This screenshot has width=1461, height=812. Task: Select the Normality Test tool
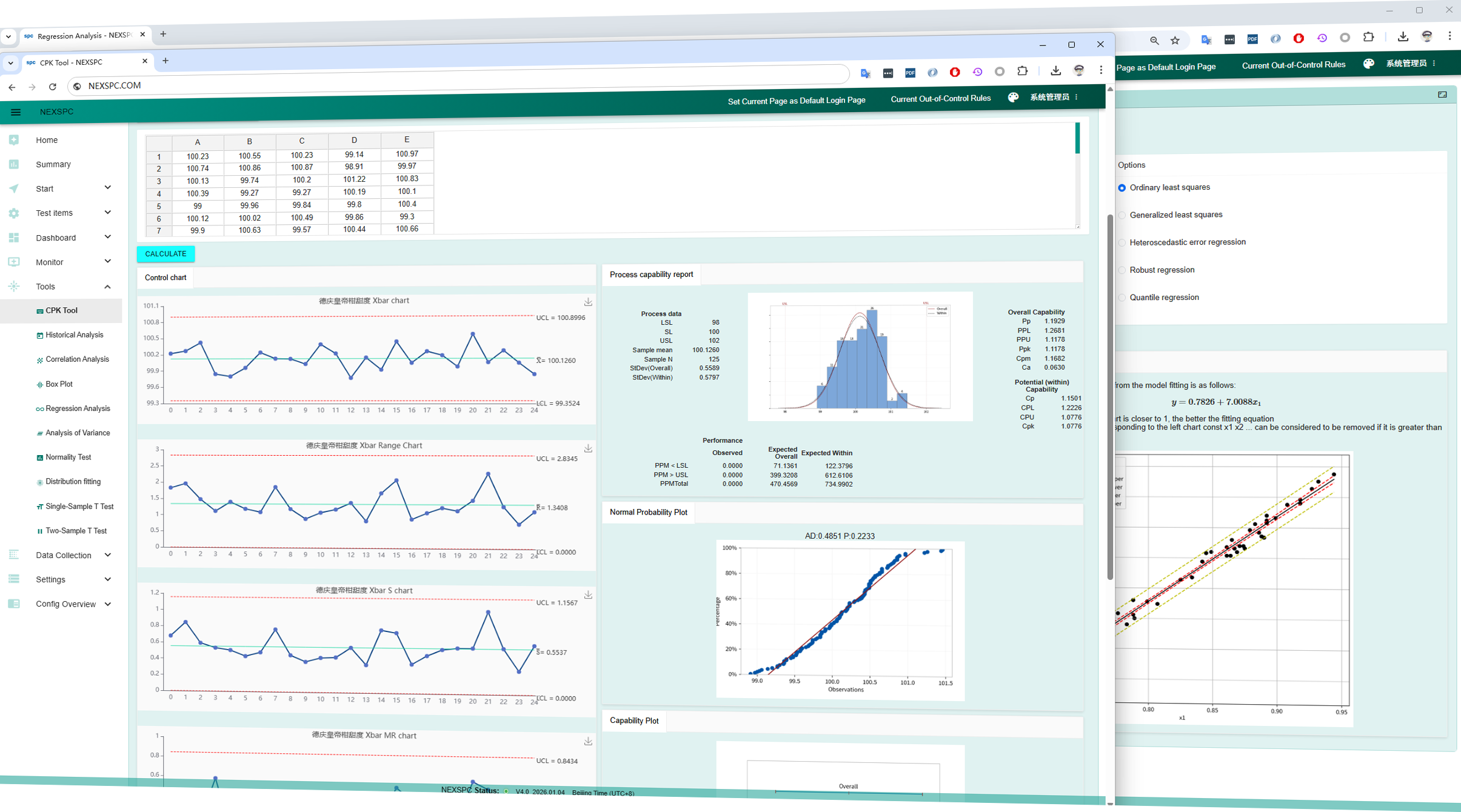(x=67, y=457)
